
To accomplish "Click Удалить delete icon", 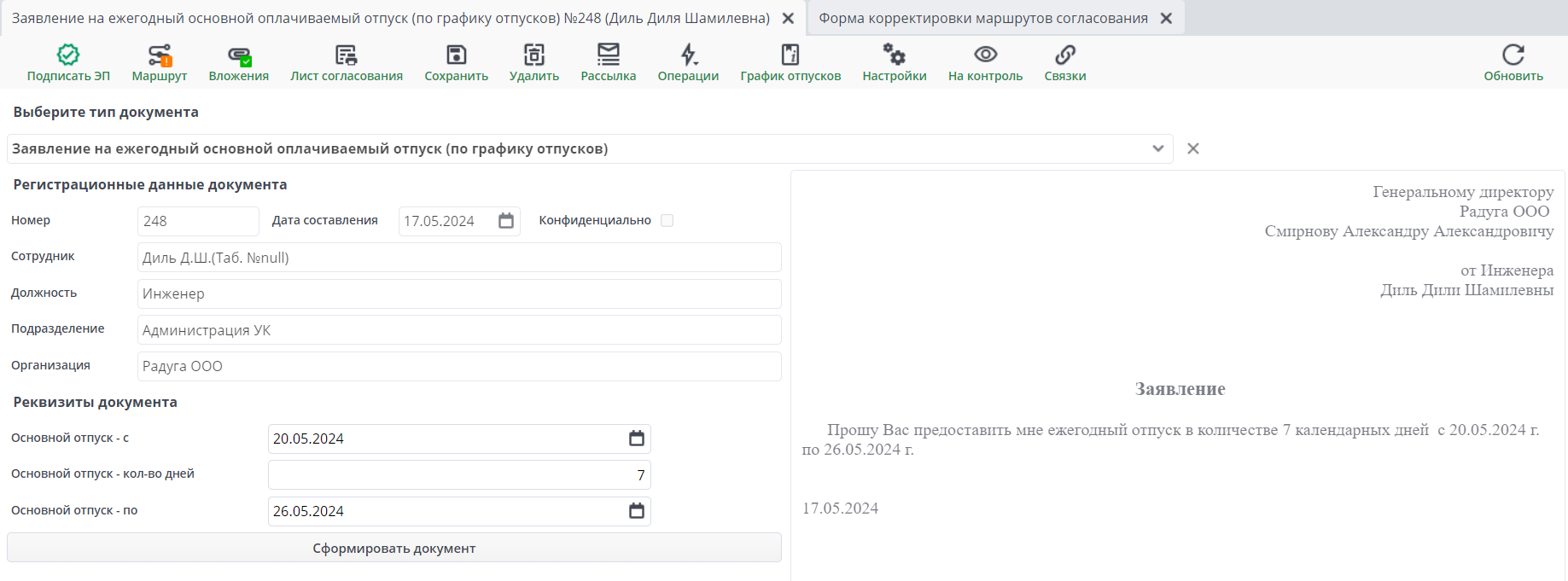I will pyautogui.click(x=534, y=55).
